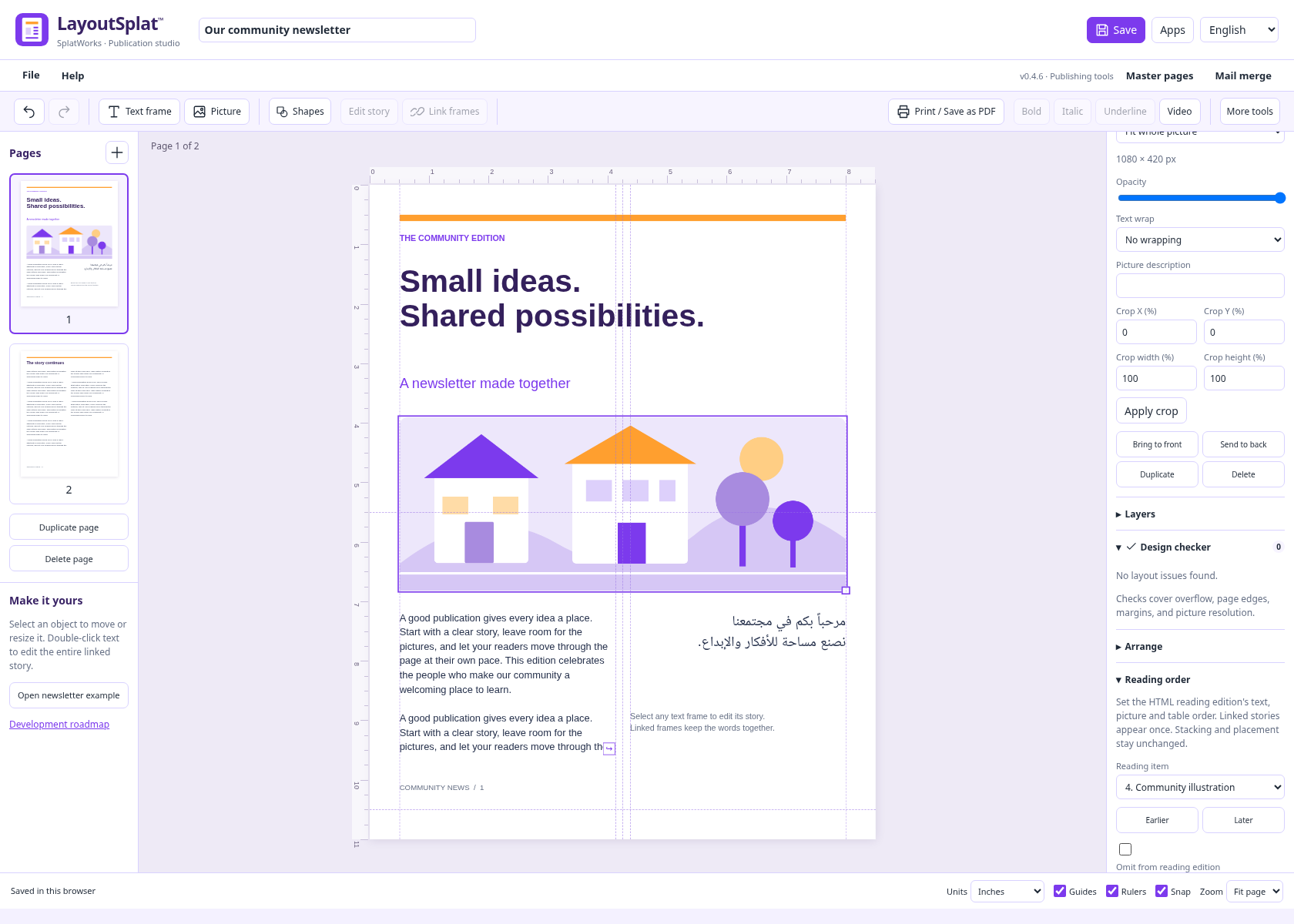Select the picture resize handle

point(846,591)
